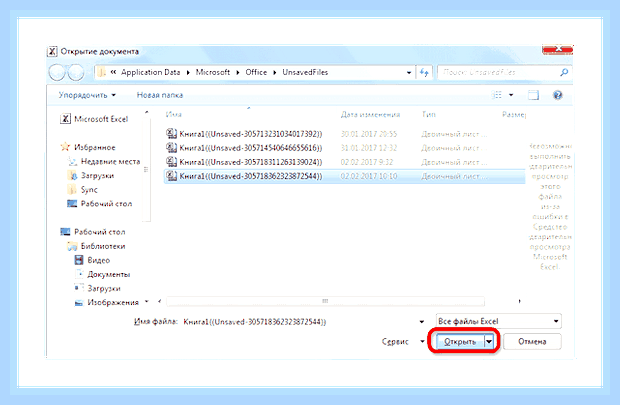620x405 pixels.
Task: Click the refresh icon next to address bar
Action: click(x=424, y=72)
